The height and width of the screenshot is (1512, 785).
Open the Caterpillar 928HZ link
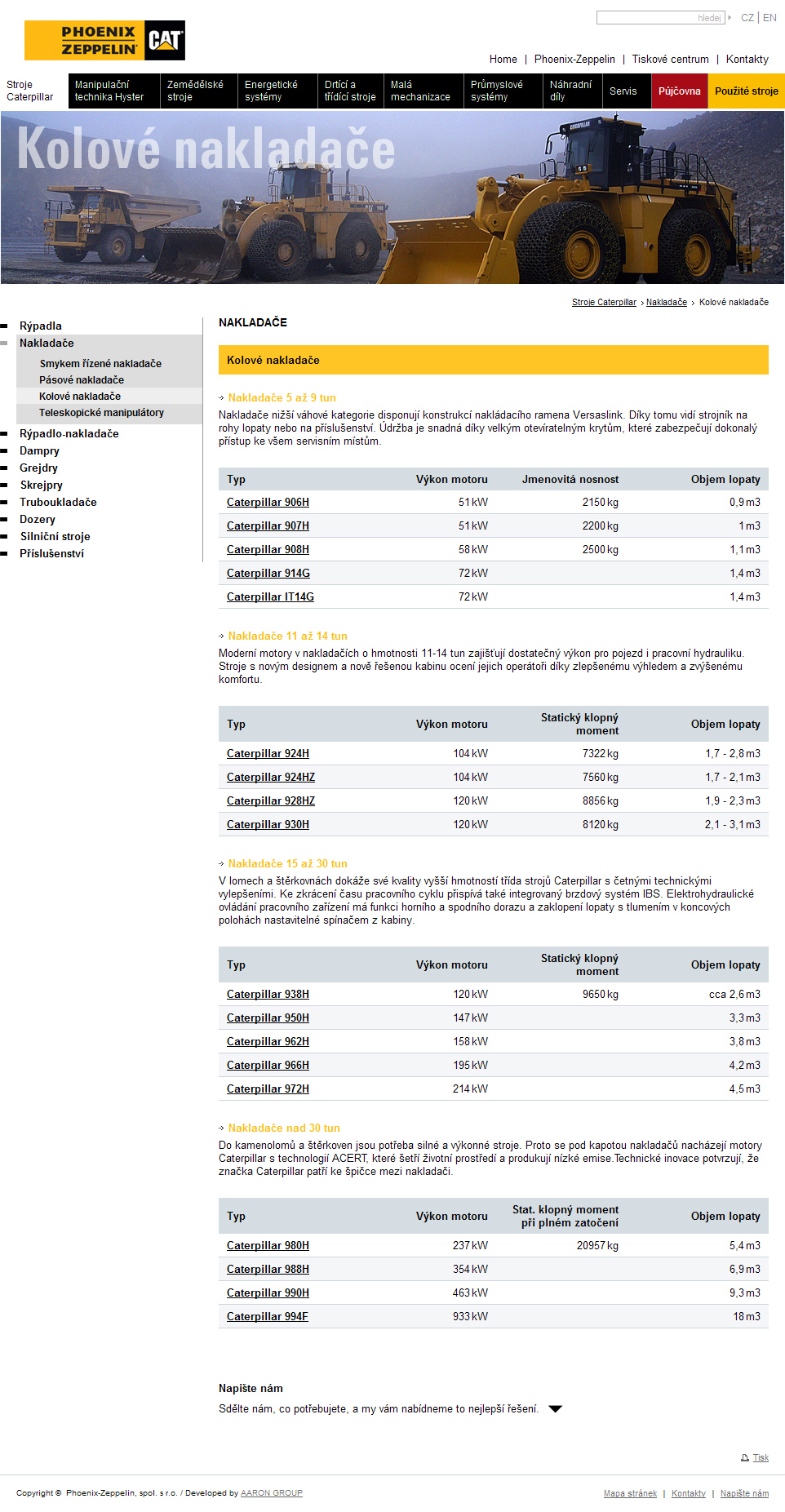tap(271, 800)
